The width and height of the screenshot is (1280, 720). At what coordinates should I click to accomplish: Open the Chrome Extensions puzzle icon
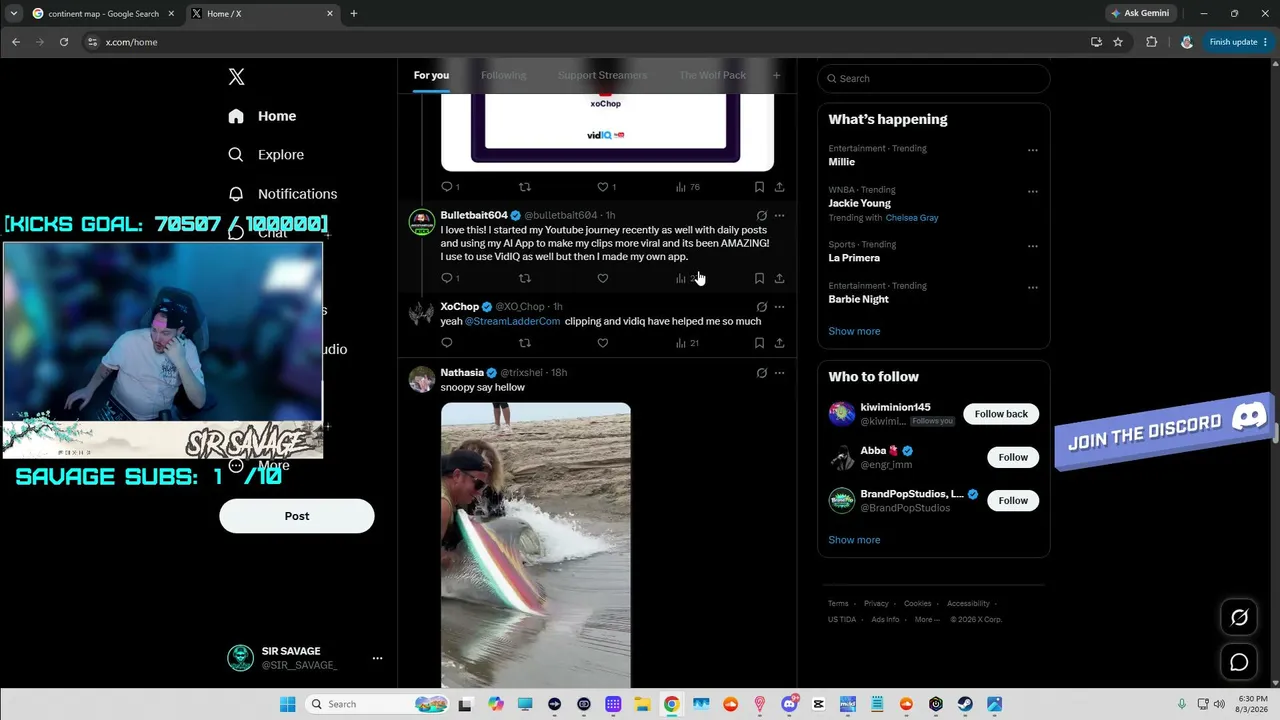tap(1151, 42)
